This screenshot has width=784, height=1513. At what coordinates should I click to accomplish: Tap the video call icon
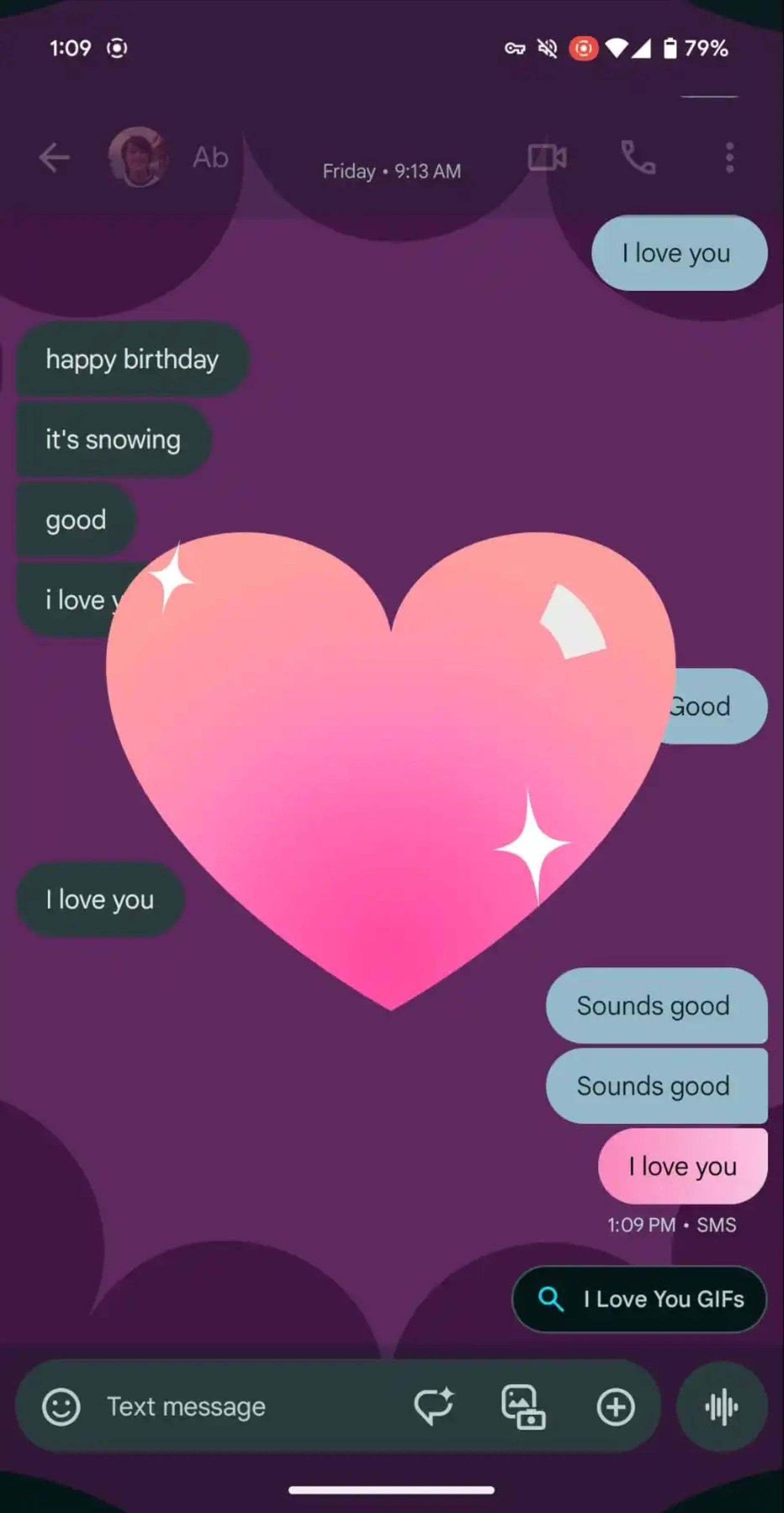(548, 157)
